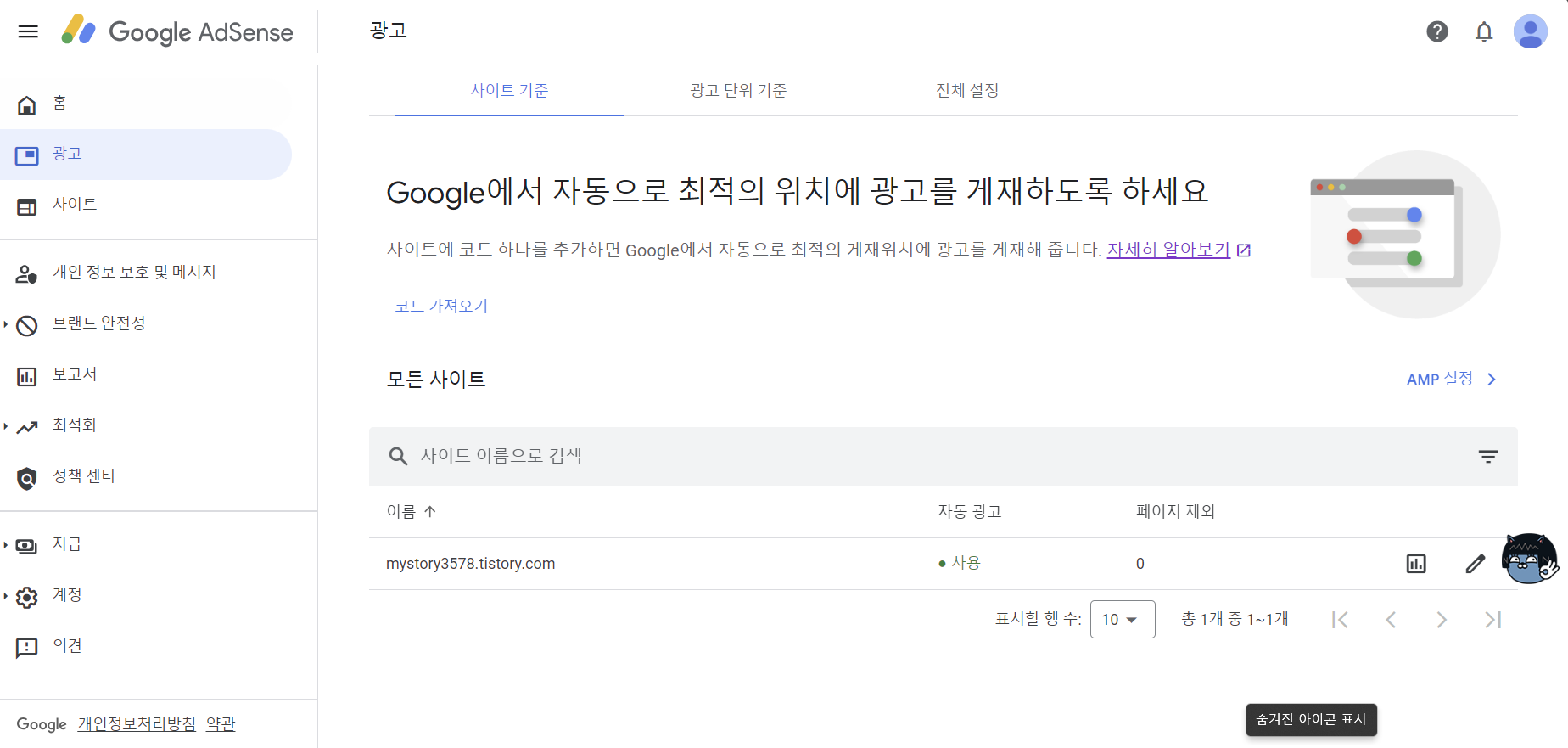
Task: Go to next page of table
Action: 1442,620
